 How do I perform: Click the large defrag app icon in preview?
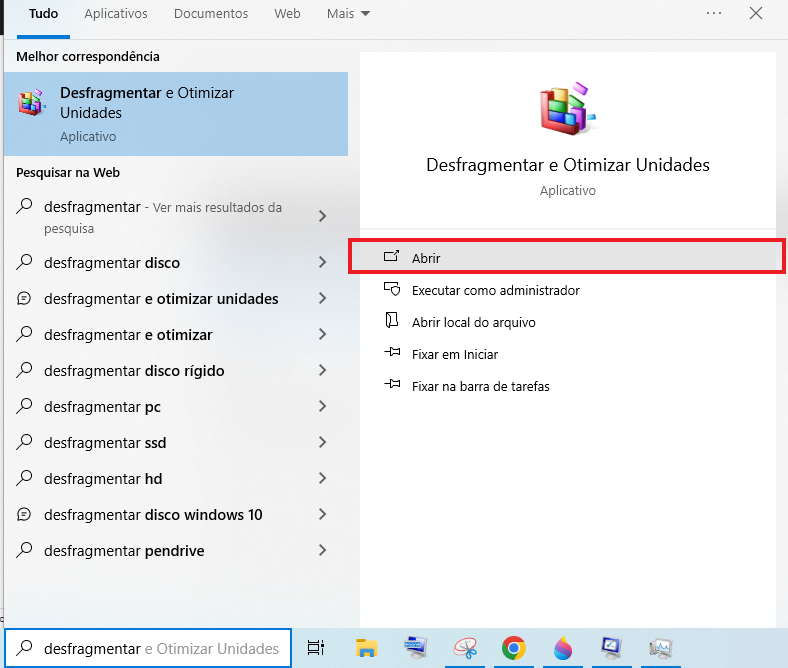click(567, 109)
